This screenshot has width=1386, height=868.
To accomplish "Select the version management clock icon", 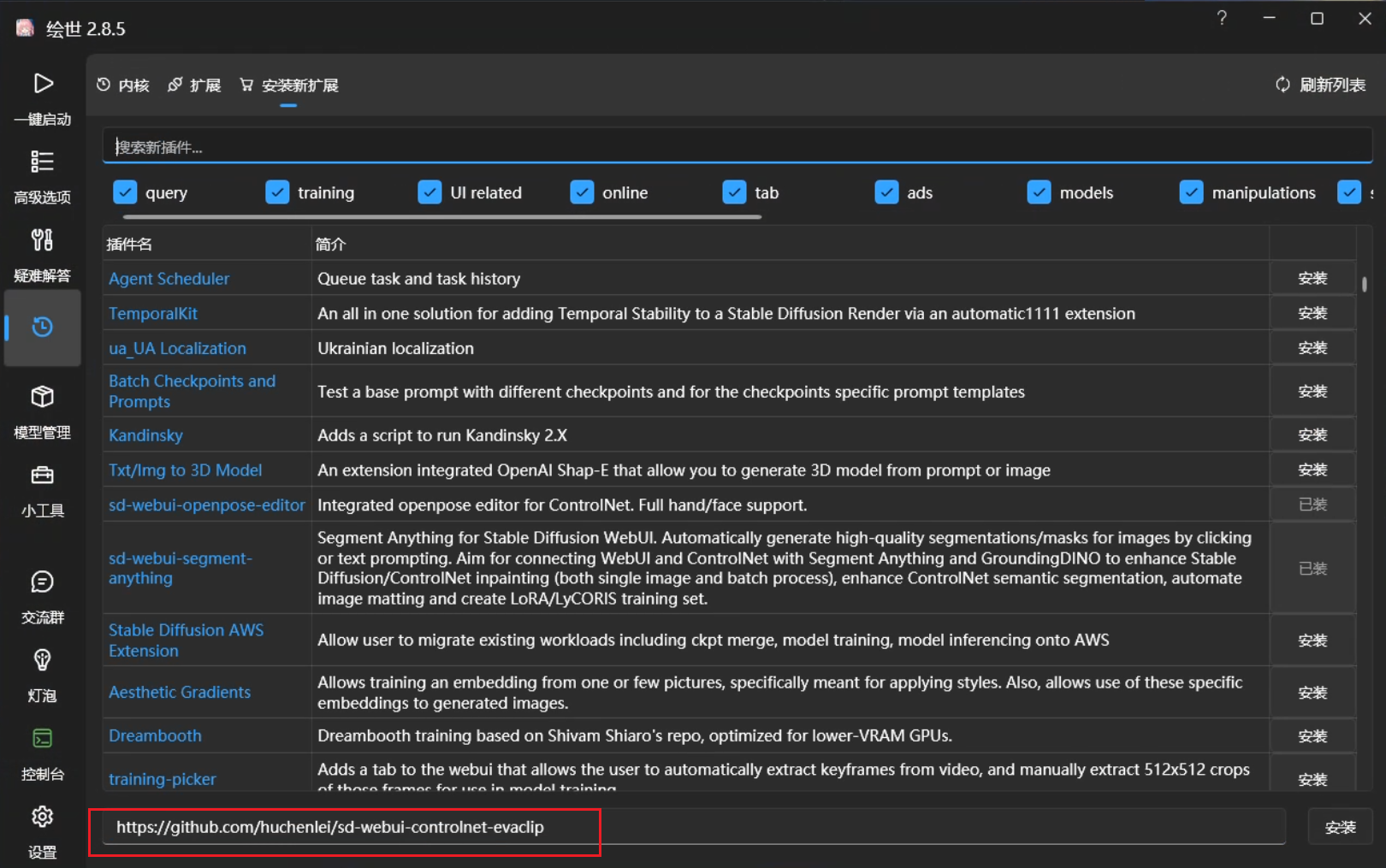I will 42,327.
